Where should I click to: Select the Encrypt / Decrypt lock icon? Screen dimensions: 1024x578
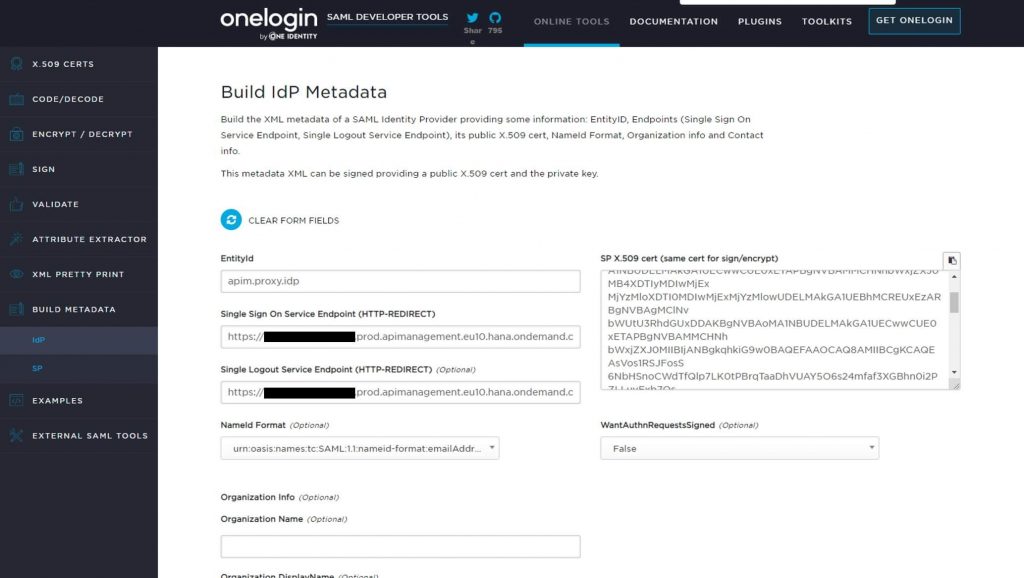click(16, 134)
